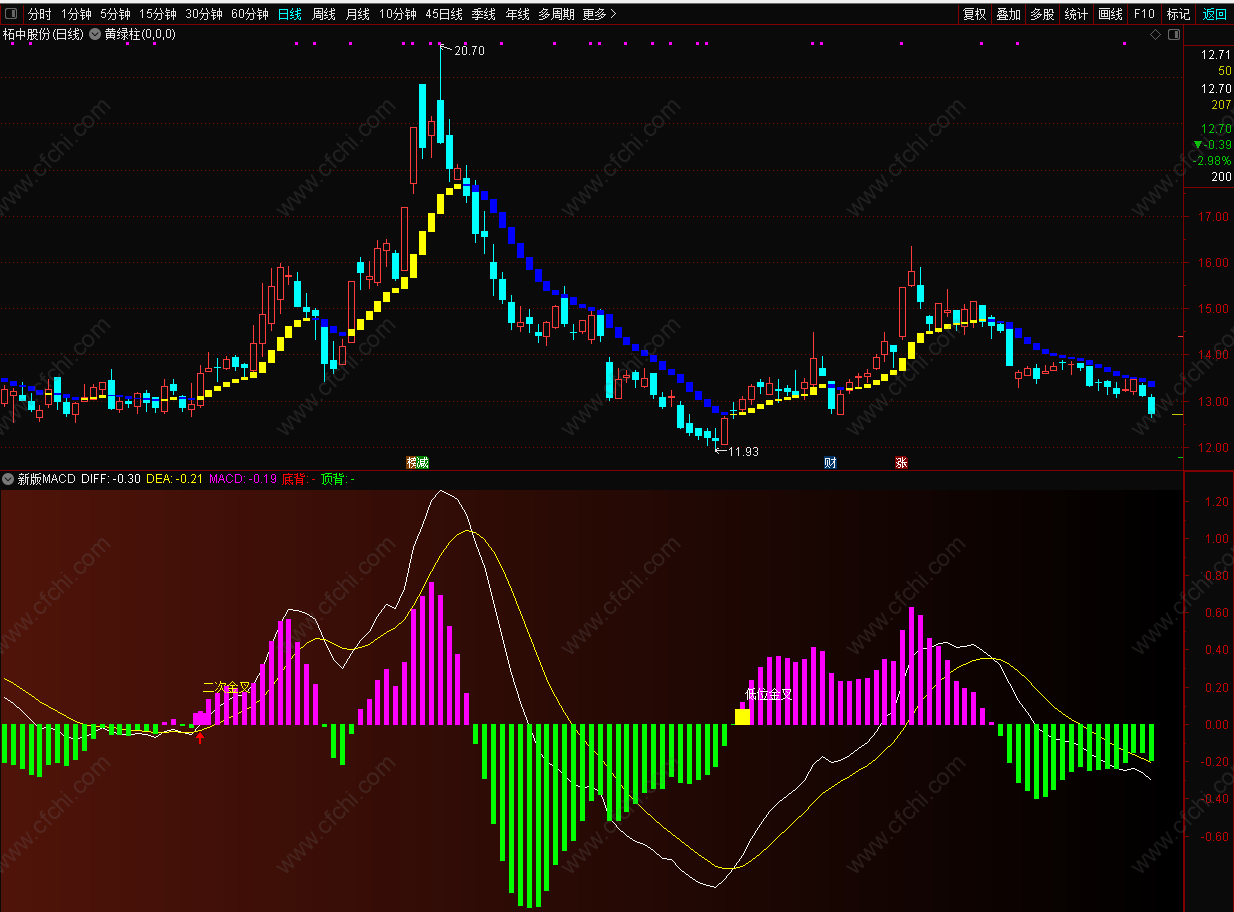Image resolution: width=1234 pixels, height=912 pixels.
Task: Click the 17.00 price axis label
Action: [1215, 217]
